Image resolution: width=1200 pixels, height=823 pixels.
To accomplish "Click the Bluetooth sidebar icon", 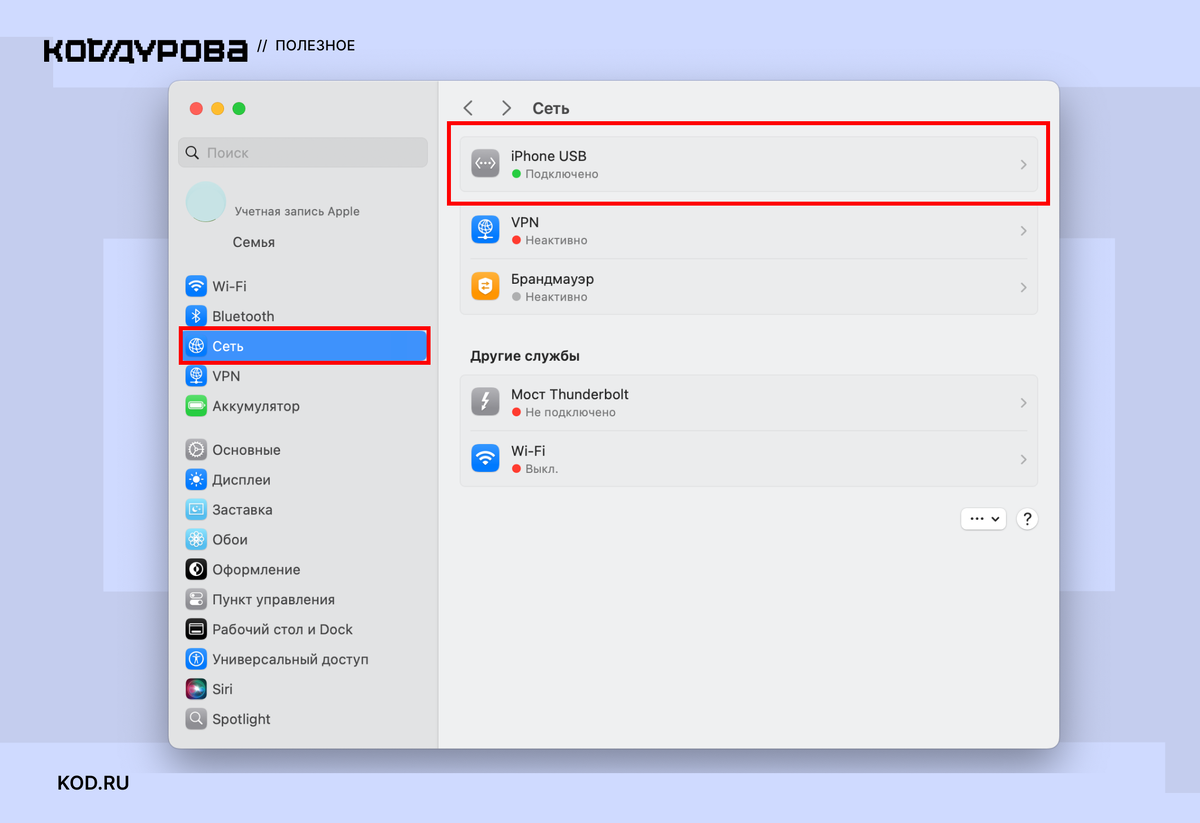I will (196, 316).
